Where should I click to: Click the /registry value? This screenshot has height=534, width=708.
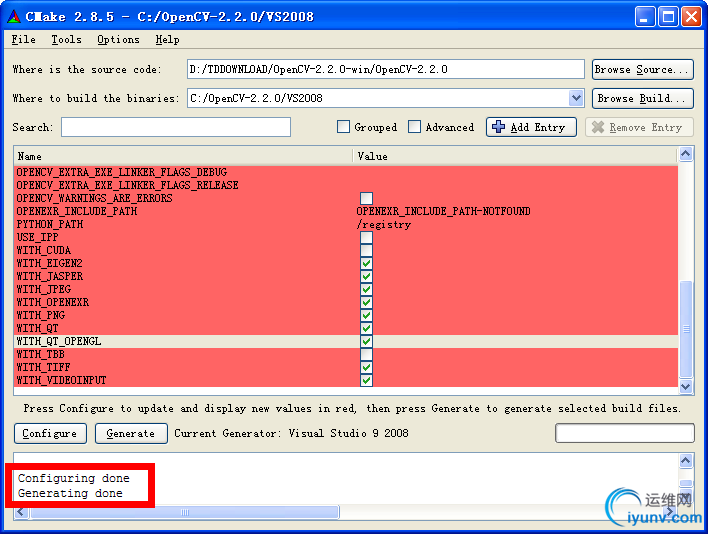(384, 224)
